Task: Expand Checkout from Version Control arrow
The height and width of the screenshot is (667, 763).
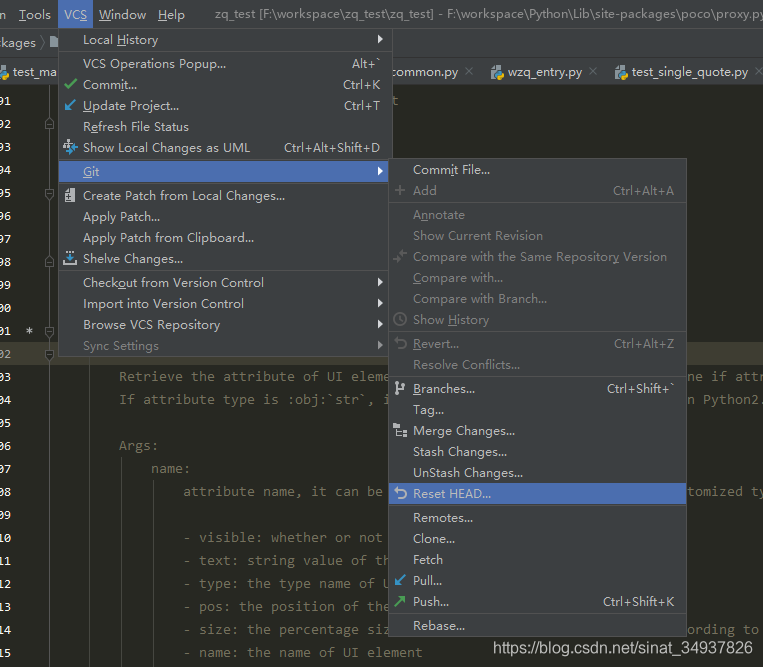Action: point(380,282)
